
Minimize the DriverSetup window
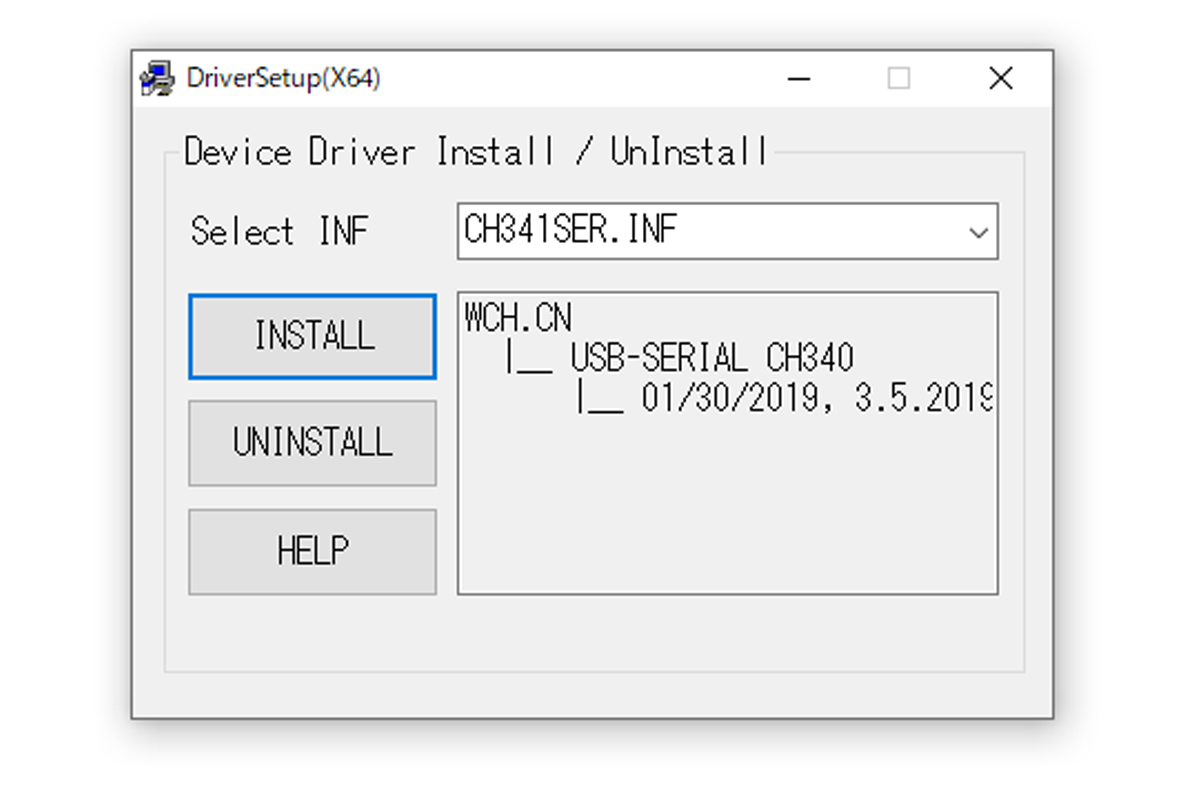(x=798, y=79)
